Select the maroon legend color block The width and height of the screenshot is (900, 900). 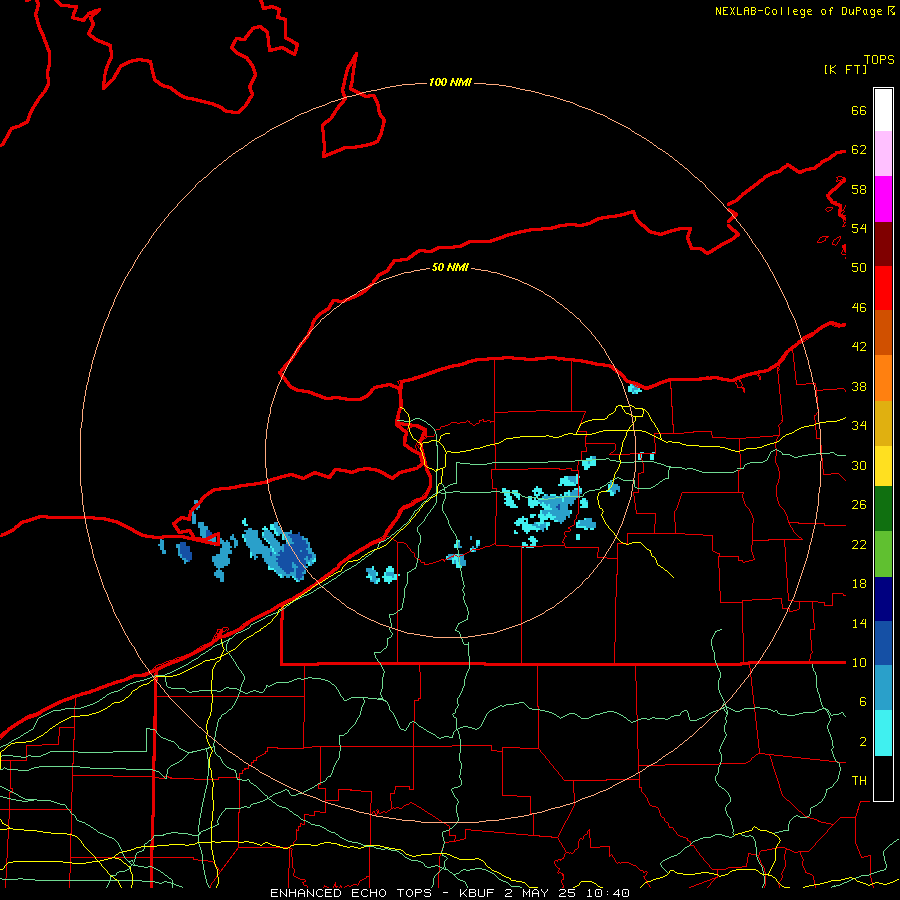click(x=883, y=243)
